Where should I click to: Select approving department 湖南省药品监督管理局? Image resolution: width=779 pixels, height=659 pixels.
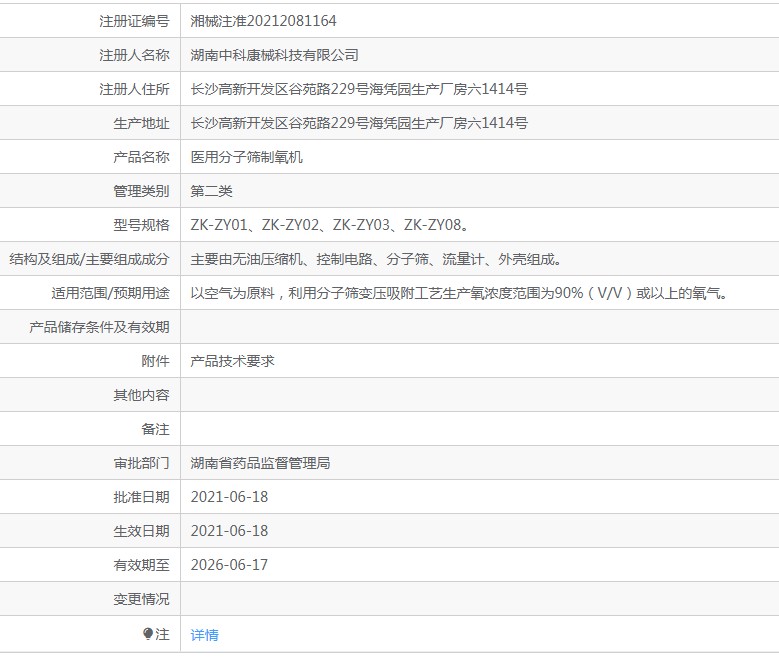(x=260, y=463)
